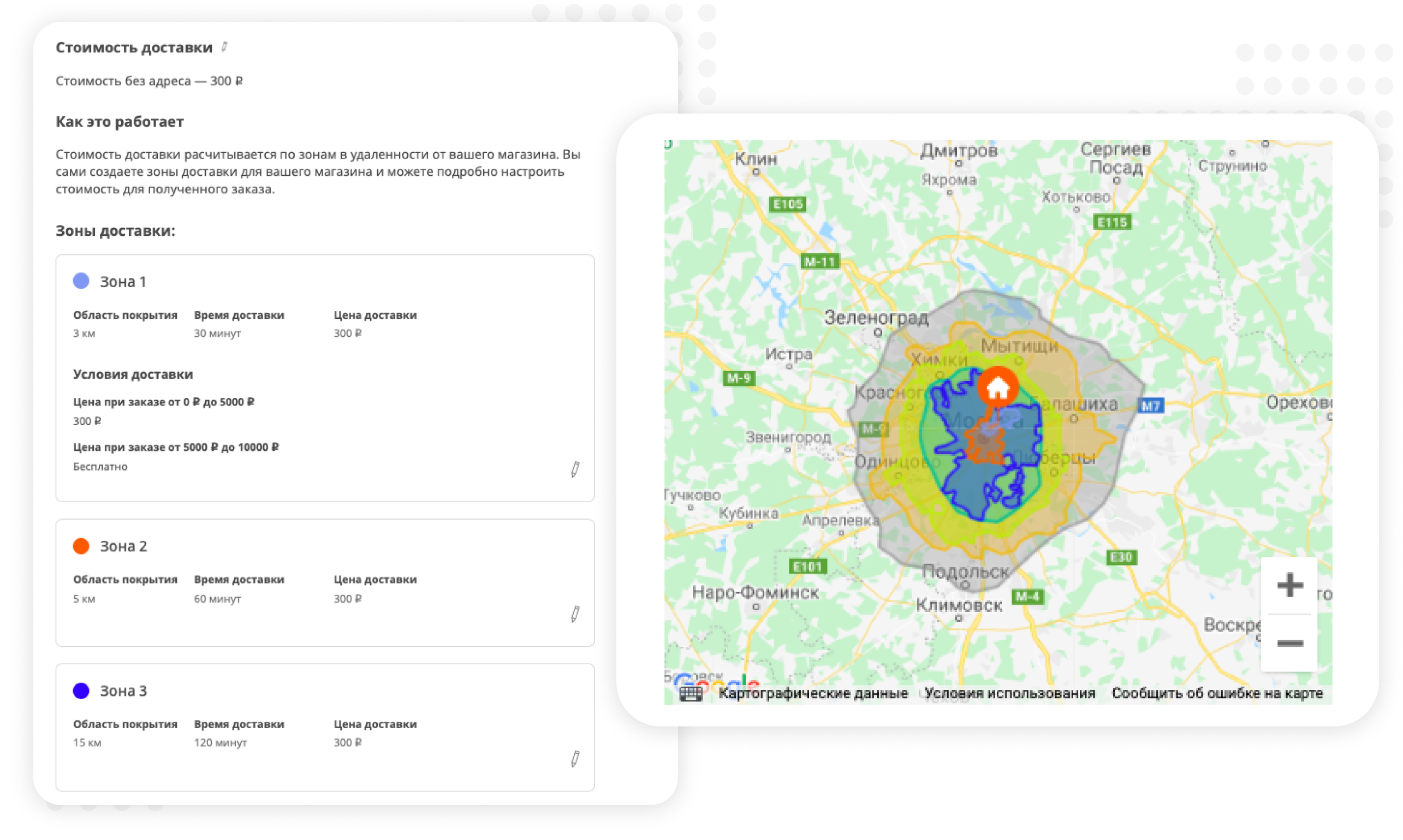Click the 15 км coverage value
This screenshot has width=1403, height=840.
click(87, 743)
